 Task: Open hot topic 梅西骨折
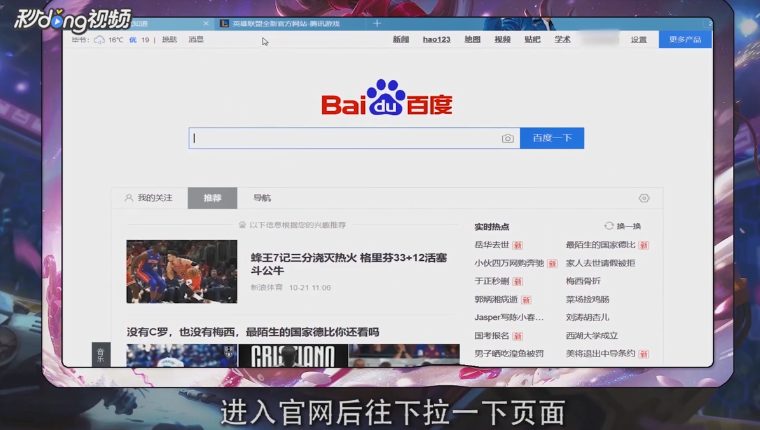coord(583,281)
